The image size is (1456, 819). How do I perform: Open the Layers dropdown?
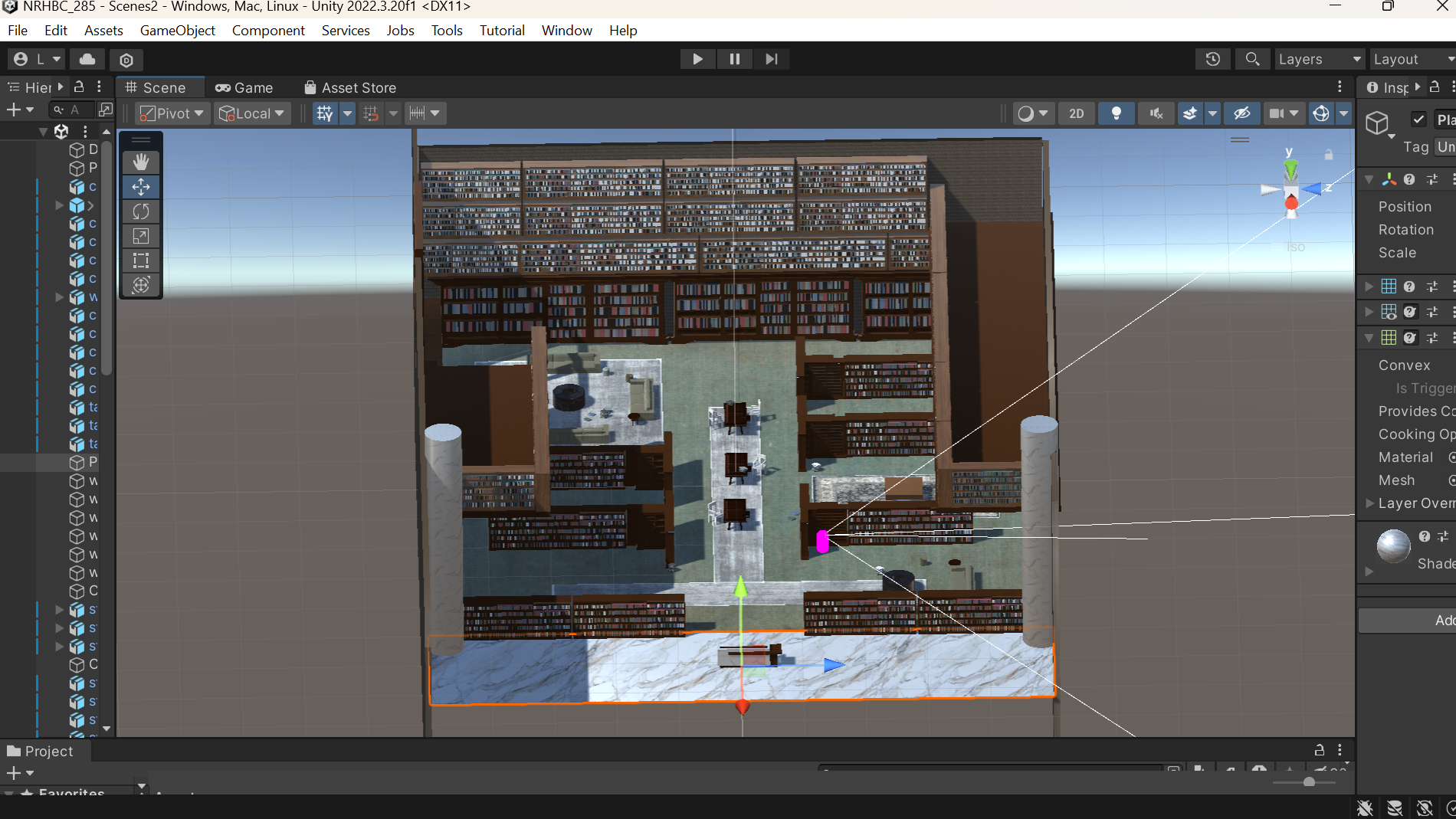1320,59
